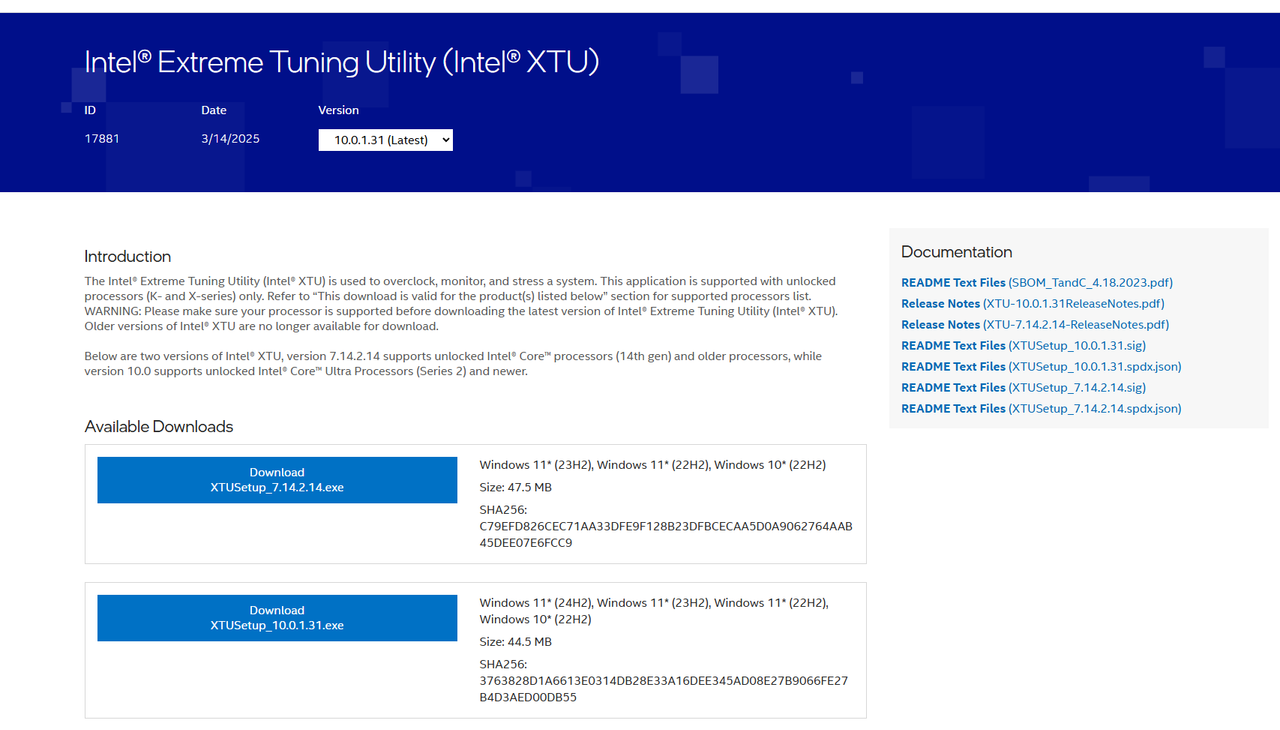Click the ID value 17881
This screenshot has height=730, width=1280.
(x=102, y=139)
